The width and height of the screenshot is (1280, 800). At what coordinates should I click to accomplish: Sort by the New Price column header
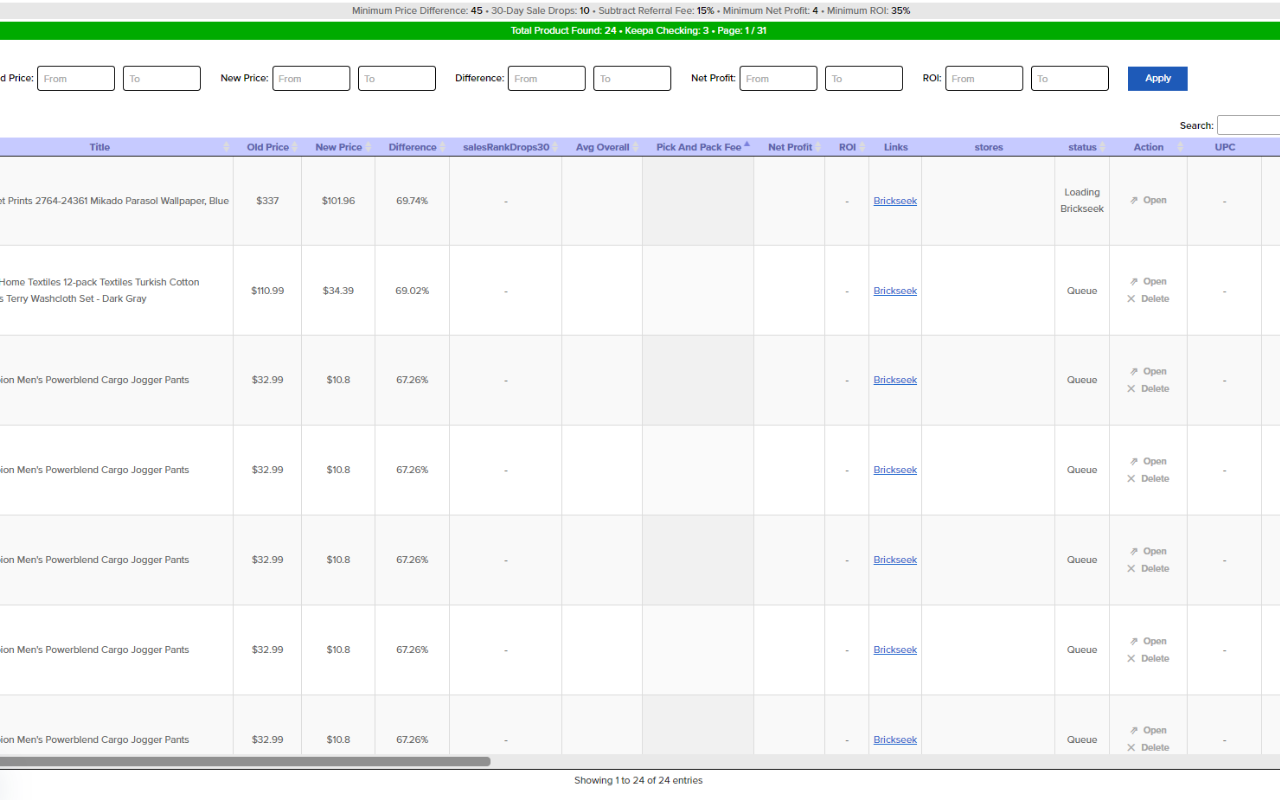(x=339, y=147)
